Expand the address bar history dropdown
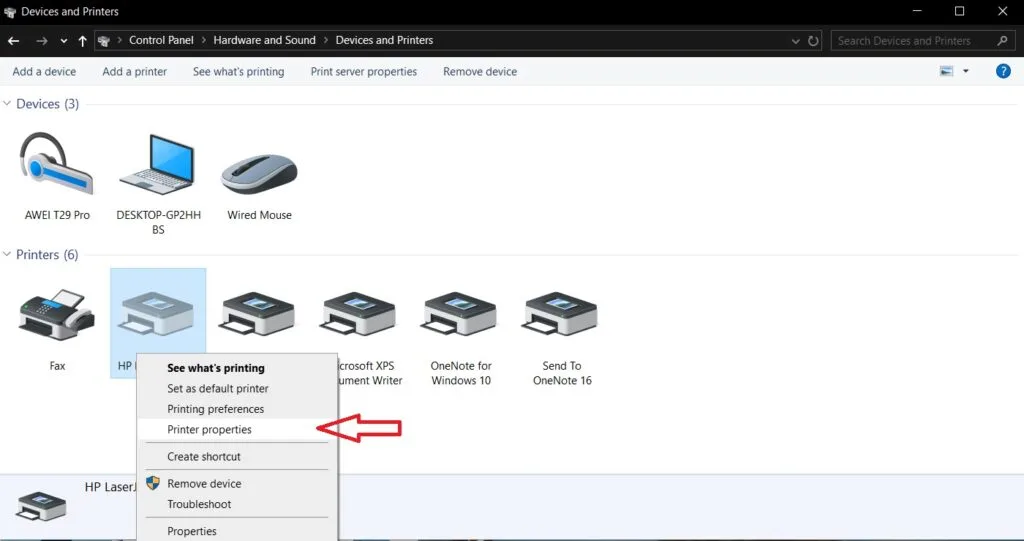Screen dimensions: 1024x541 pyautogui.click(x=796, y=41)
